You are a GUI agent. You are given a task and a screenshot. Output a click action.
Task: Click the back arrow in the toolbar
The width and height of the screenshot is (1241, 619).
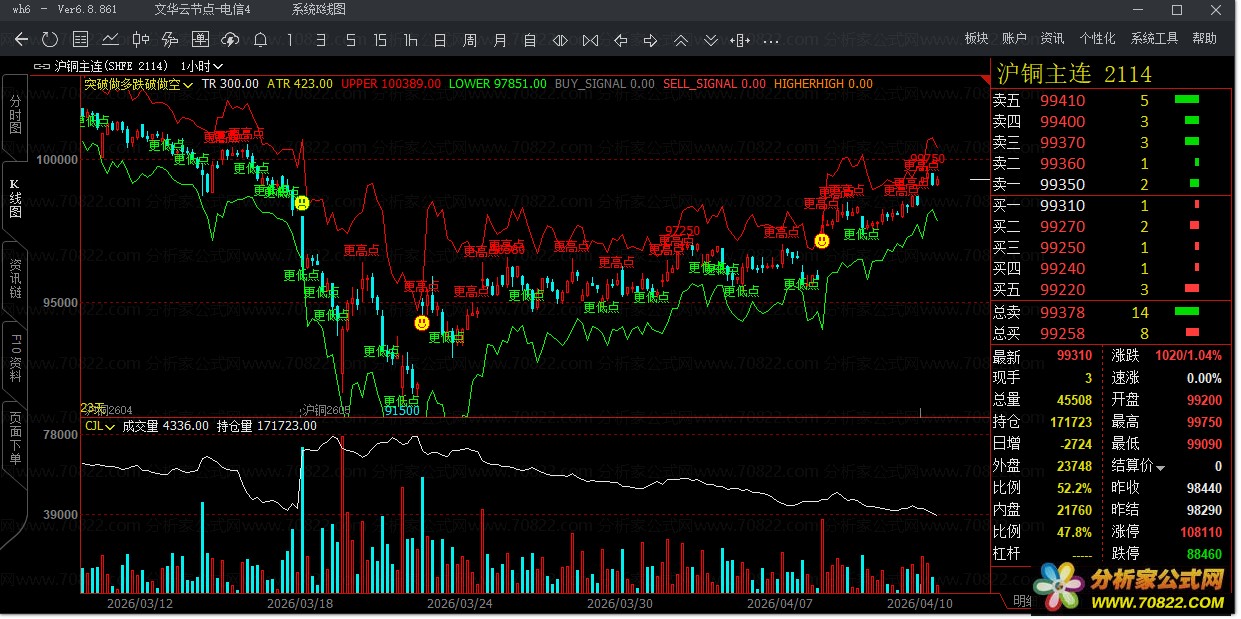tap(21, 40)
